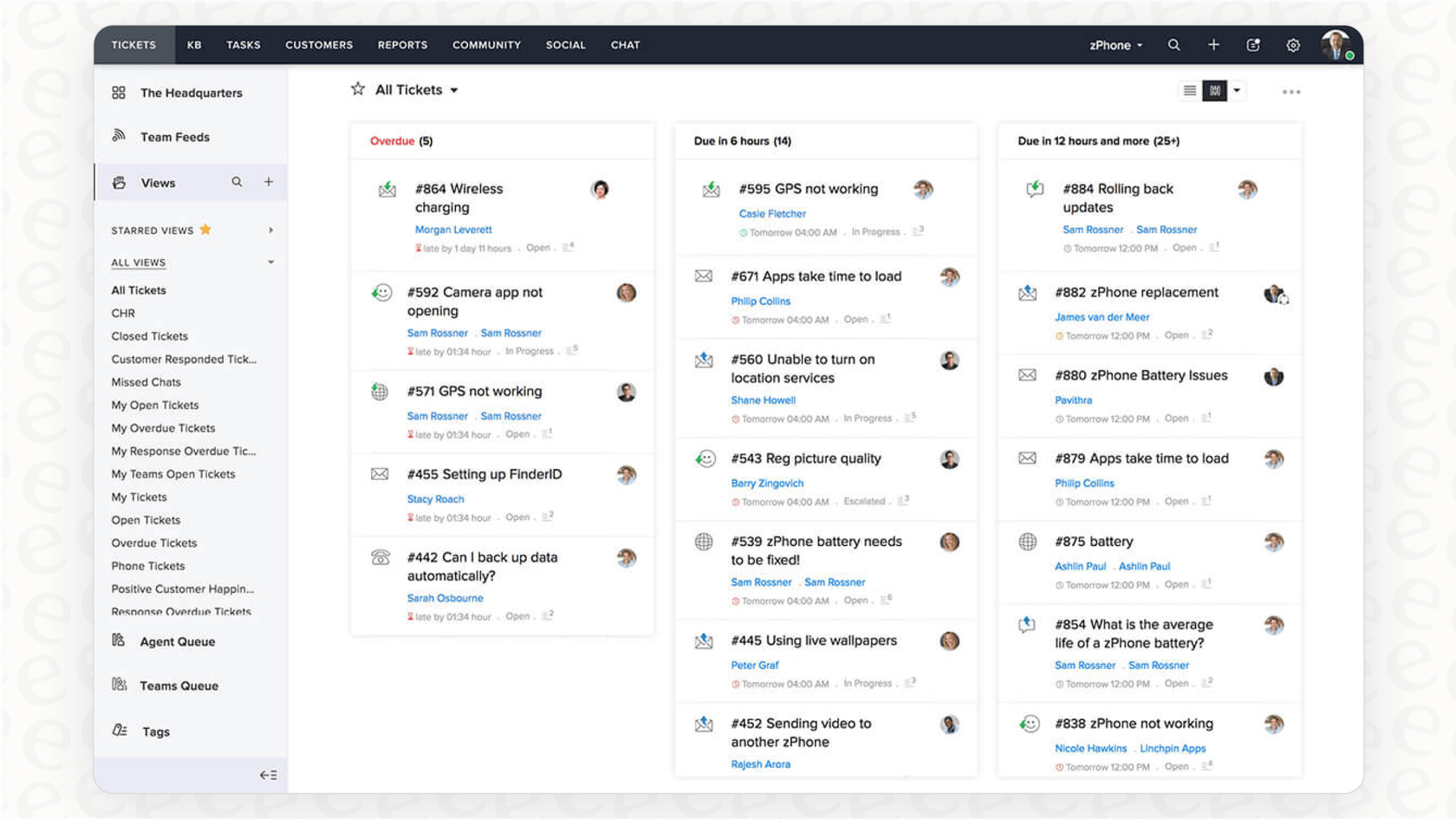Expand the Starred Views section
1456x819 pixels.
tap(270, 231)
